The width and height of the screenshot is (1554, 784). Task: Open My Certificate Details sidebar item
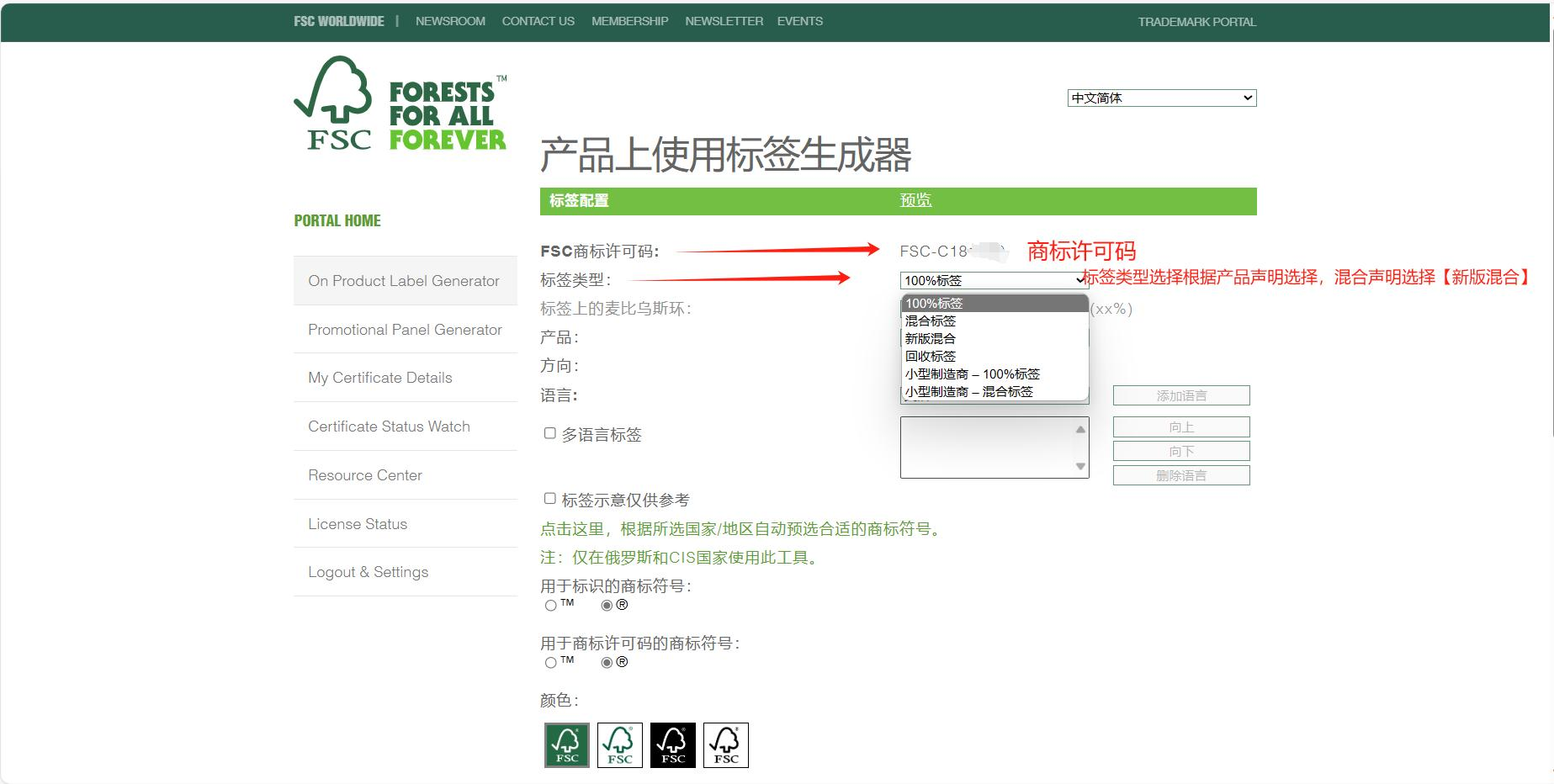406,378
